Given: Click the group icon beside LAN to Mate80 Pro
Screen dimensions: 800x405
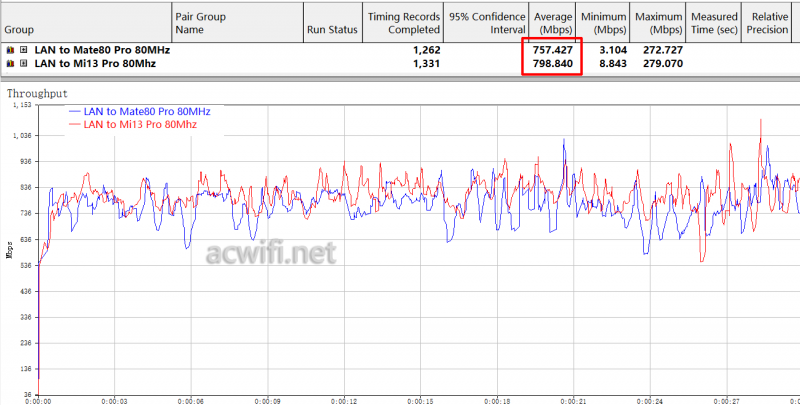Looking at the screenshot, I should click(x=10, y=49).
